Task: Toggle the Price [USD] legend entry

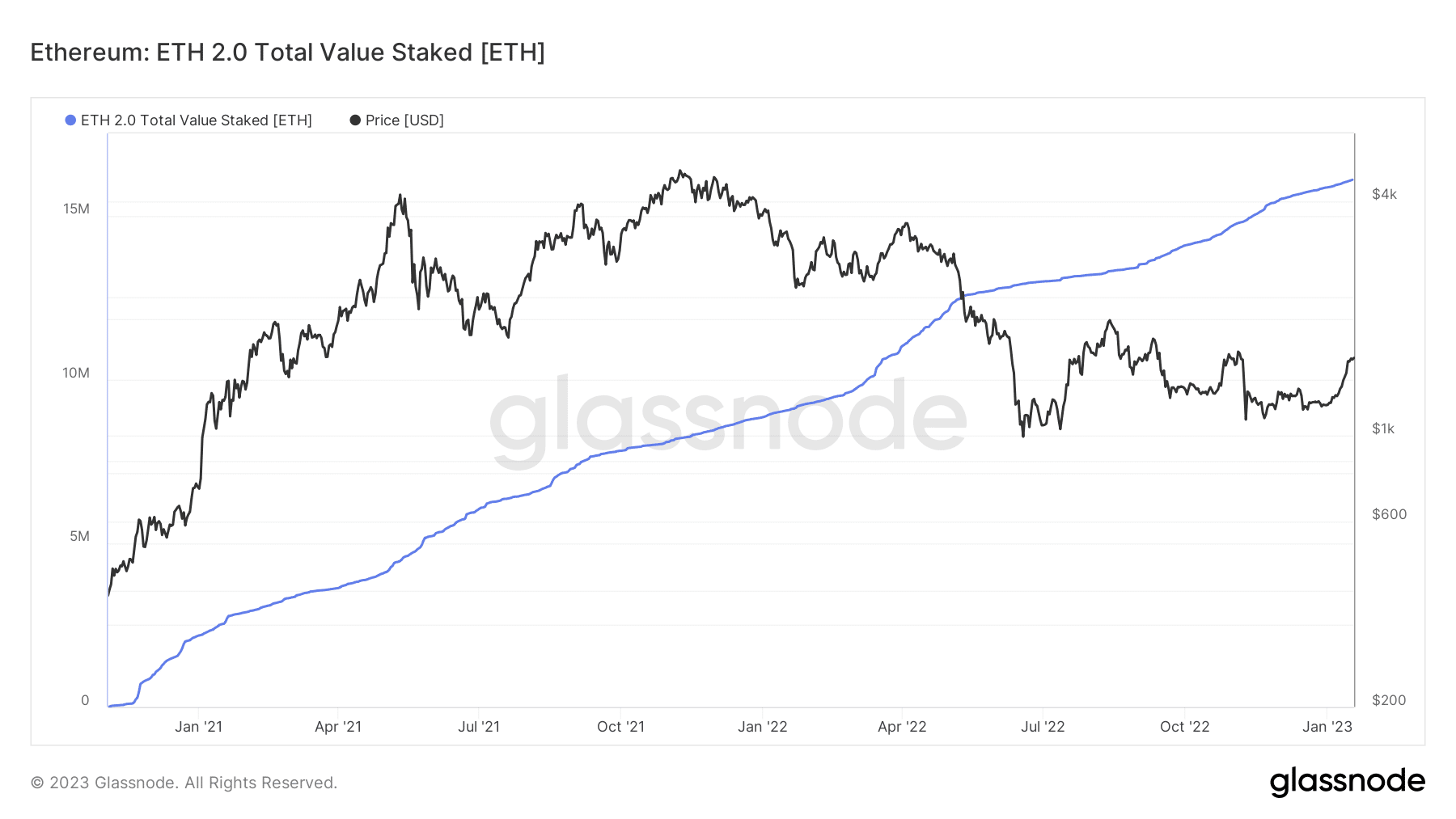Action: 396,120
